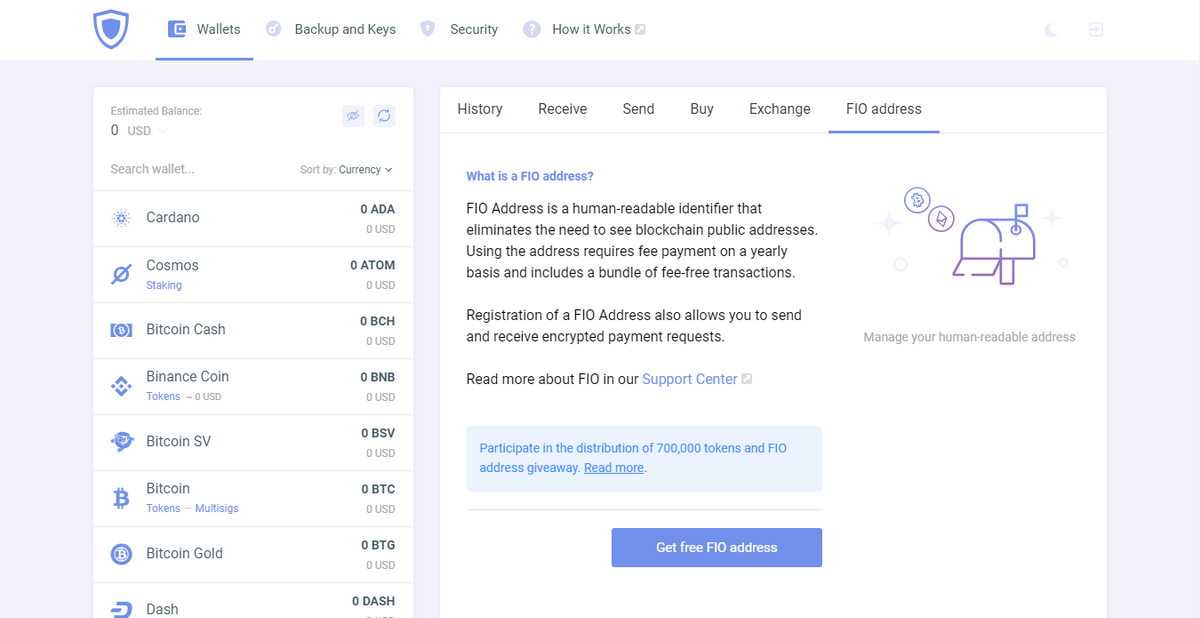1200x618 pixels.
Task: Select the Bitcoin SV wallet name
Action: (x=178, y=441)
